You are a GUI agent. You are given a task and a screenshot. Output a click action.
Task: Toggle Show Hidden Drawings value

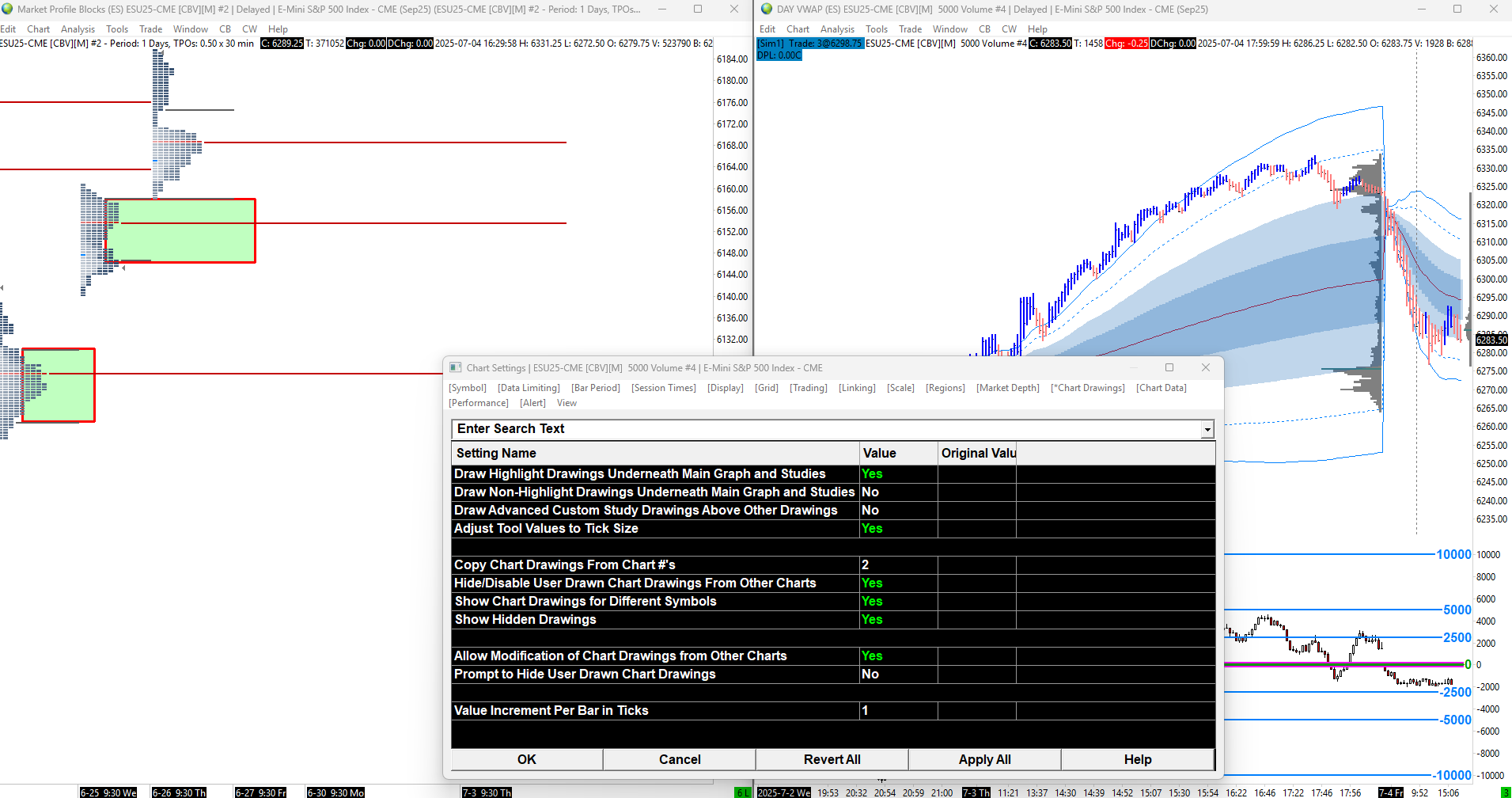pos(899,619)
